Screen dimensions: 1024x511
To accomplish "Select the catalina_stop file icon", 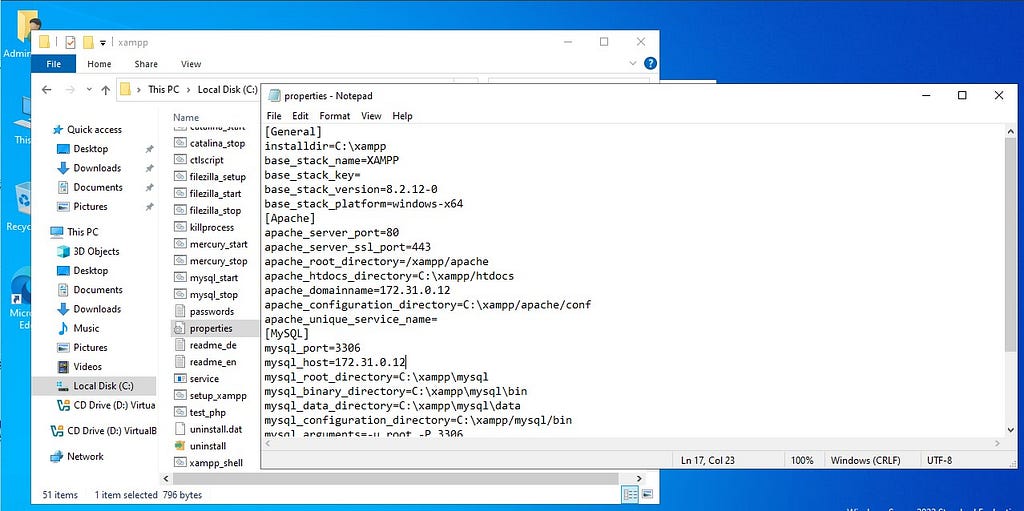I will pos(180,143).
